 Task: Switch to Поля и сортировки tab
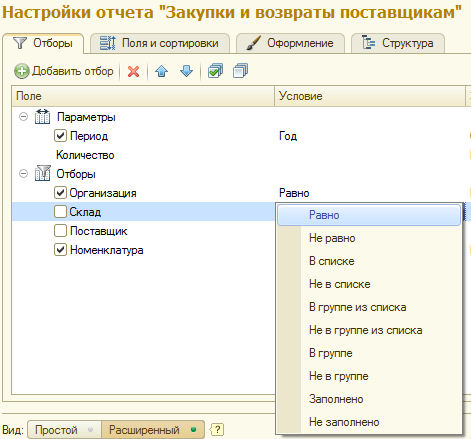point(160,43)
